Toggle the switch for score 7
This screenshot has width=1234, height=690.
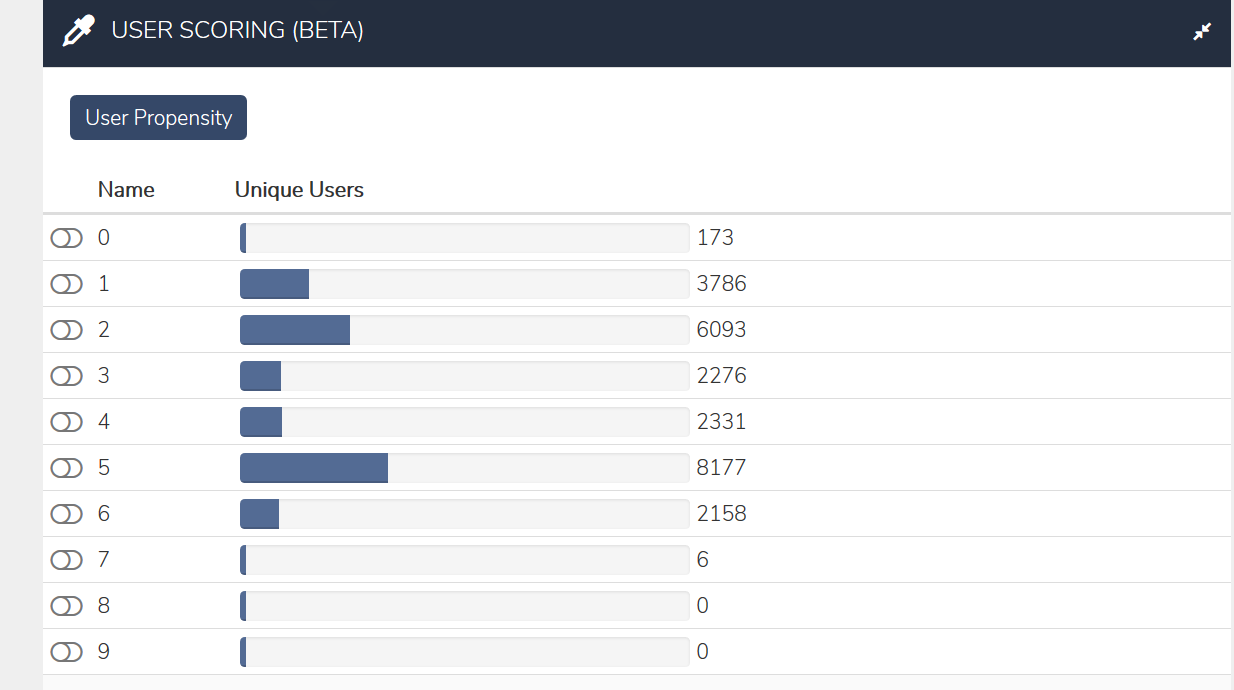(x=67, y=560)
